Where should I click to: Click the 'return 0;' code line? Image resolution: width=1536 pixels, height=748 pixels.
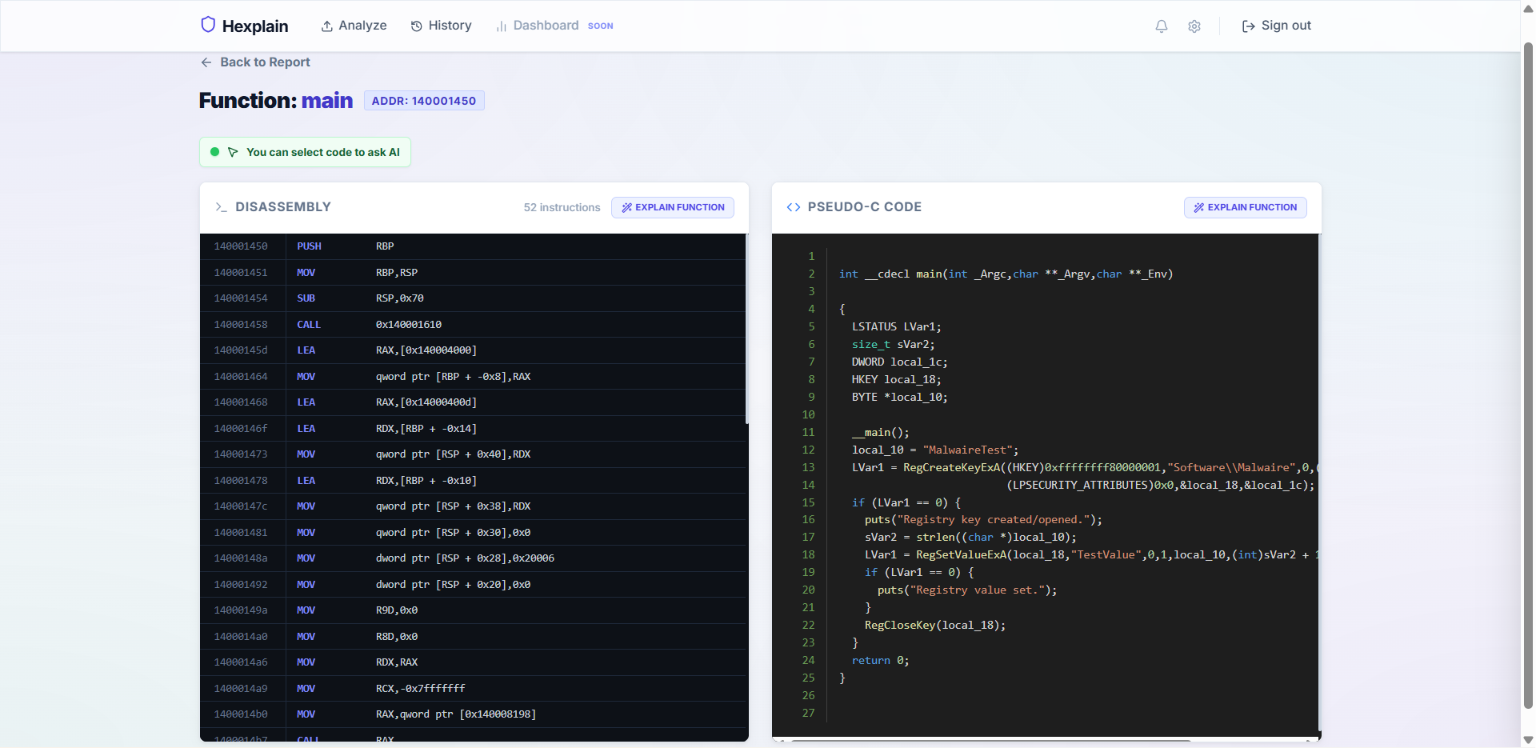(x=880, y=660)
